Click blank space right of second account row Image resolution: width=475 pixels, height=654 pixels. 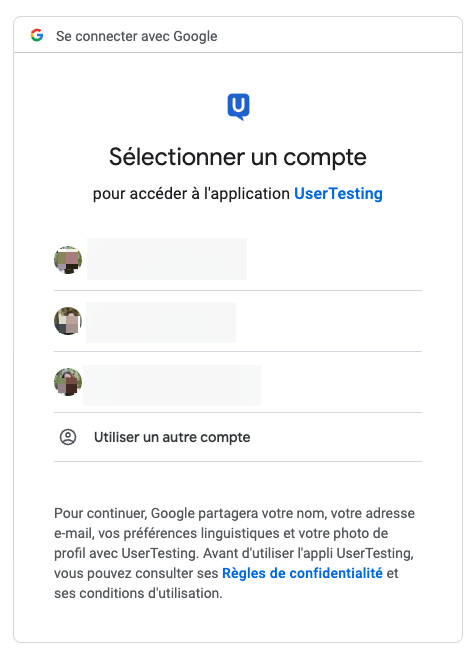tap(329, 321)
